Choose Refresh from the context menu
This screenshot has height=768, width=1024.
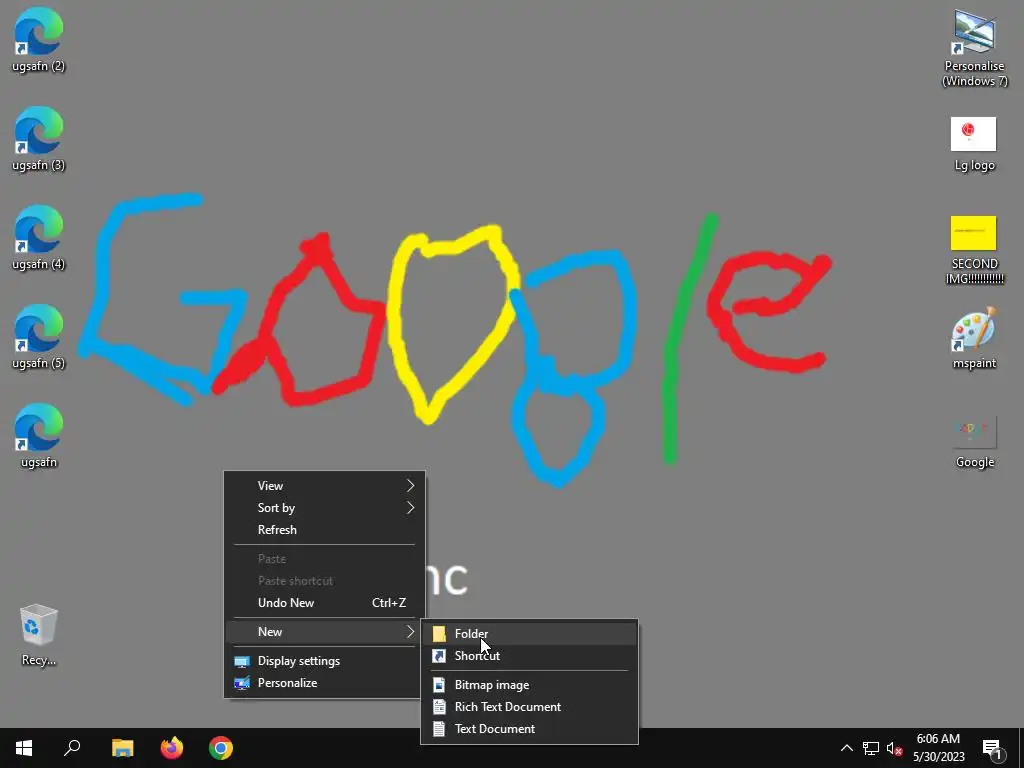(x=325, y=530)
